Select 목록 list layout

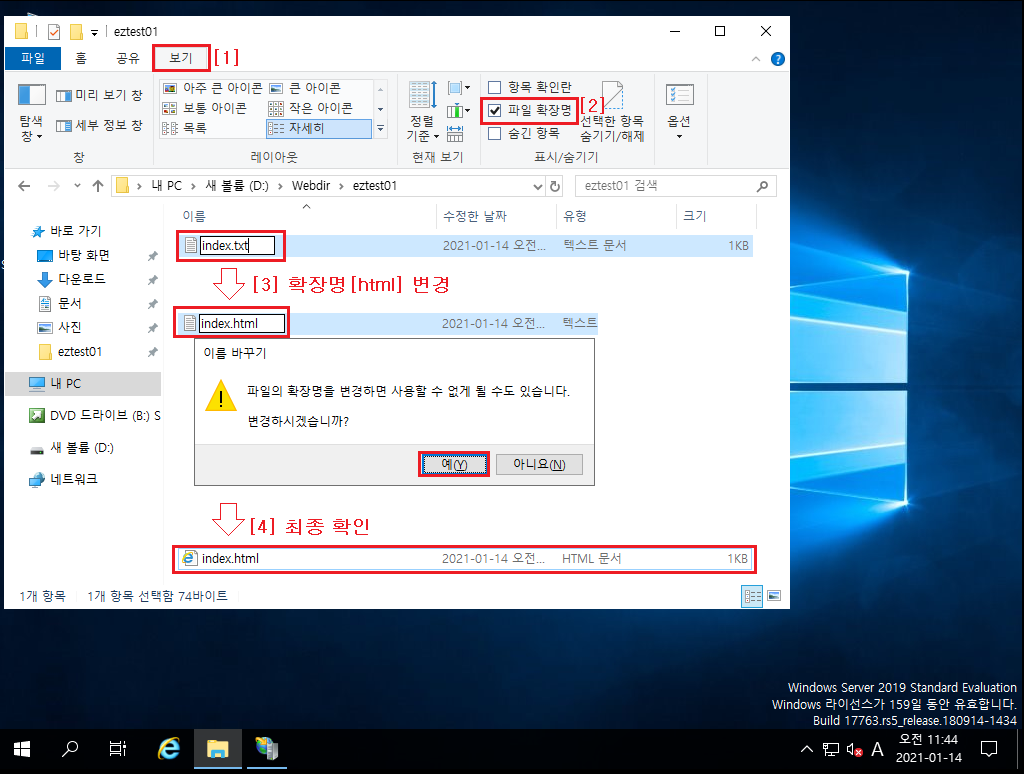click(185, 129)
